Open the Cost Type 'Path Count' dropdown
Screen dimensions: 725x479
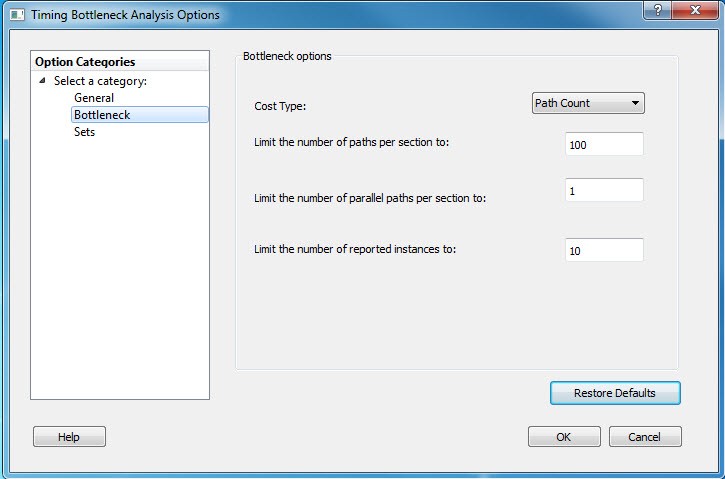588,103
